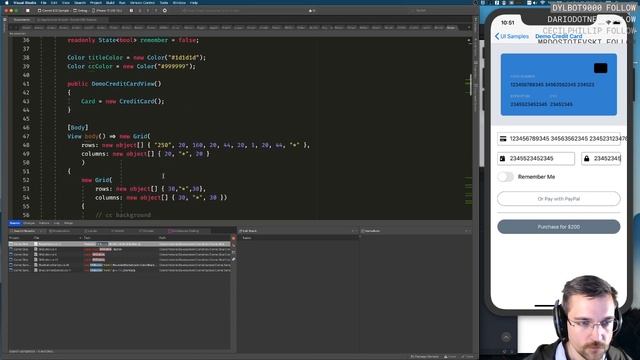Image resolution: width=640 pixels, height=360 pixels.
Task: Click the titleColor variable on line 38
Action: point(105,58)
